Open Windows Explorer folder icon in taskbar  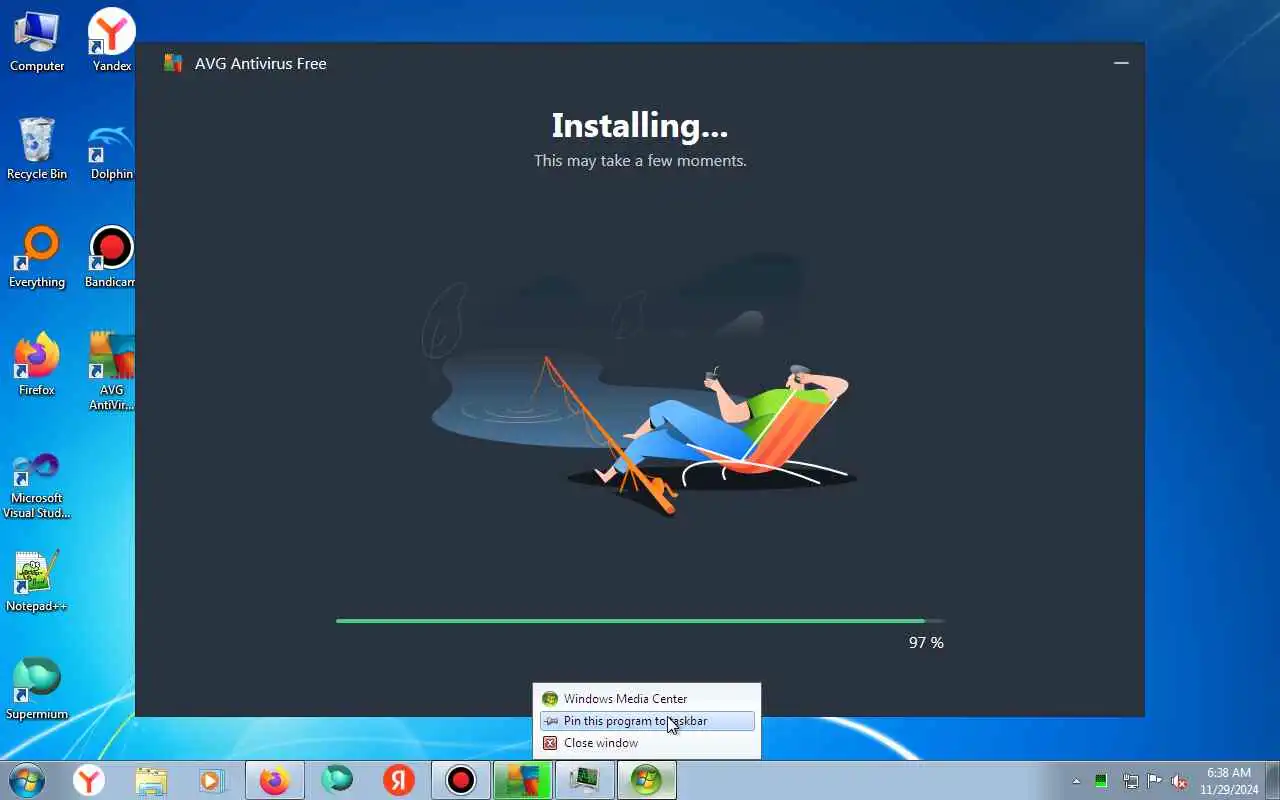click(151, 780)
